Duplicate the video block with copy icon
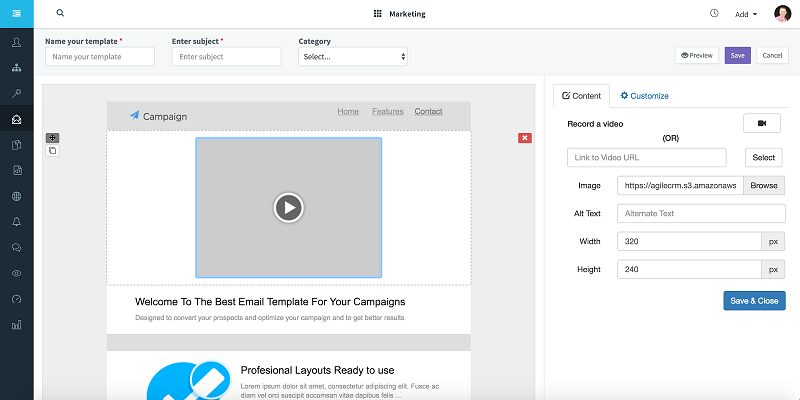Image resolution: width=800 pixels, height=400 pixels. click(x=53, y=151)
